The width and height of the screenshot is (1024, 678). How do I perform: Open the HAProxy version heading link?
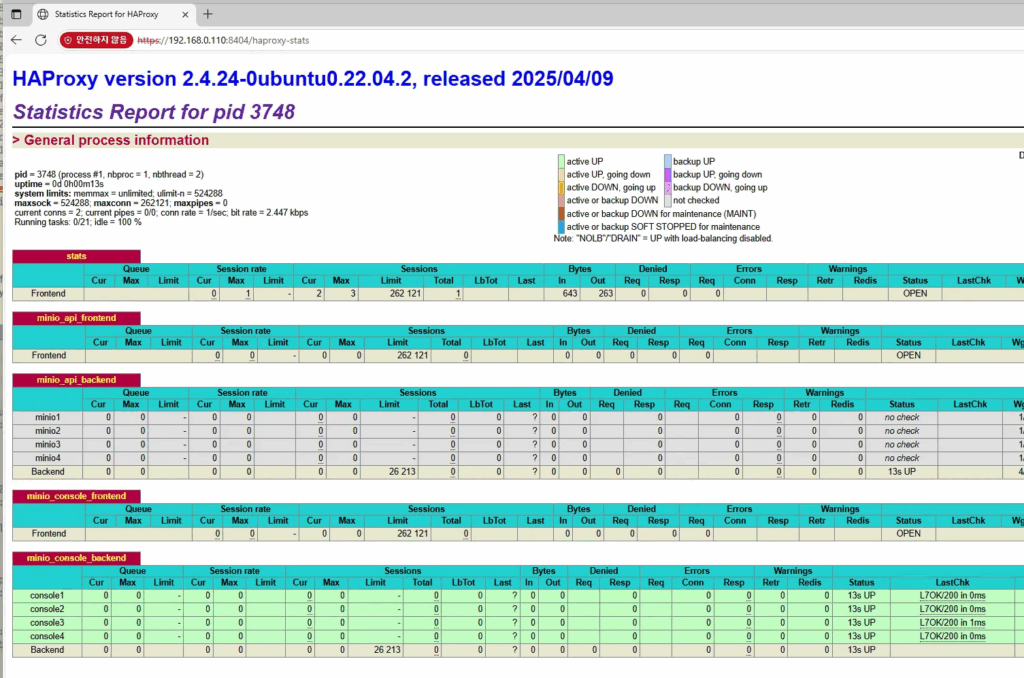click(313, 78)
